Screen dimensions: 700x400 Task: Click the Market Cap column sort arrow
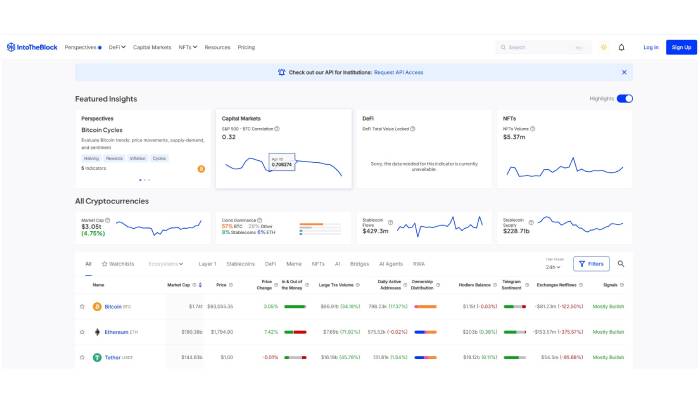coord(200,285)
